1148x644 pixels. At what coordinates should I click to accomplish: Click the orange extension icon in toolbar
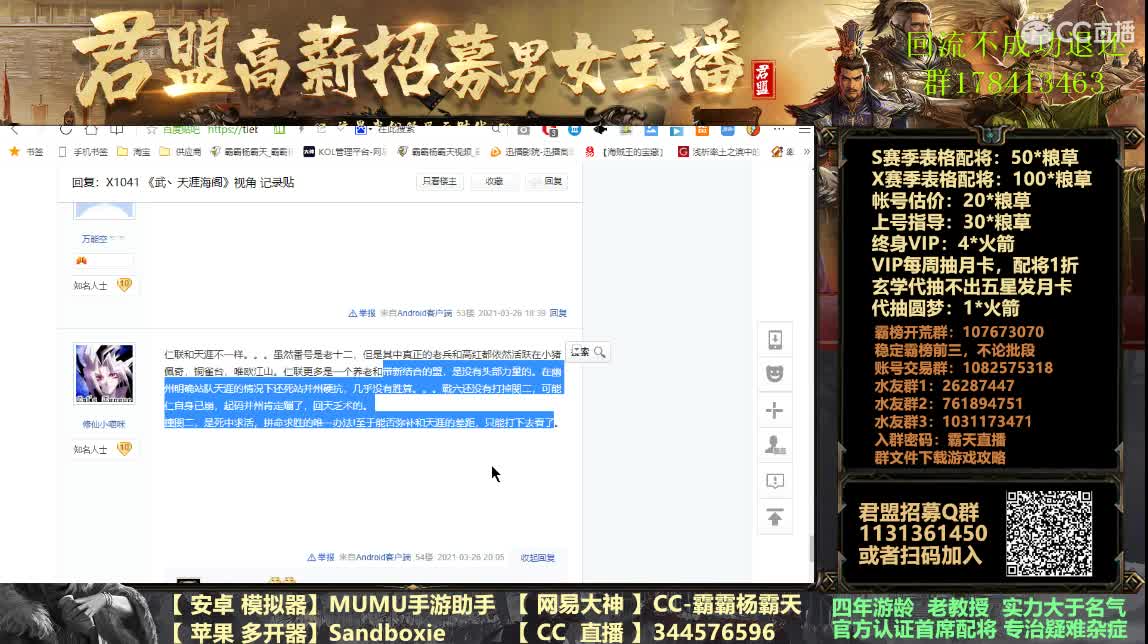pos(702,130)
